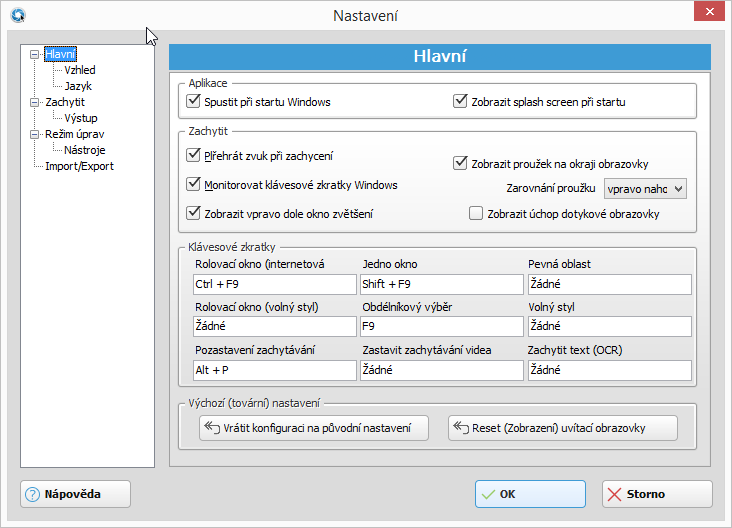The height and width of the screenshot is (528, 732).
Task: Disable Spustit při startu Windows checkbox
Action: point(194,101)
